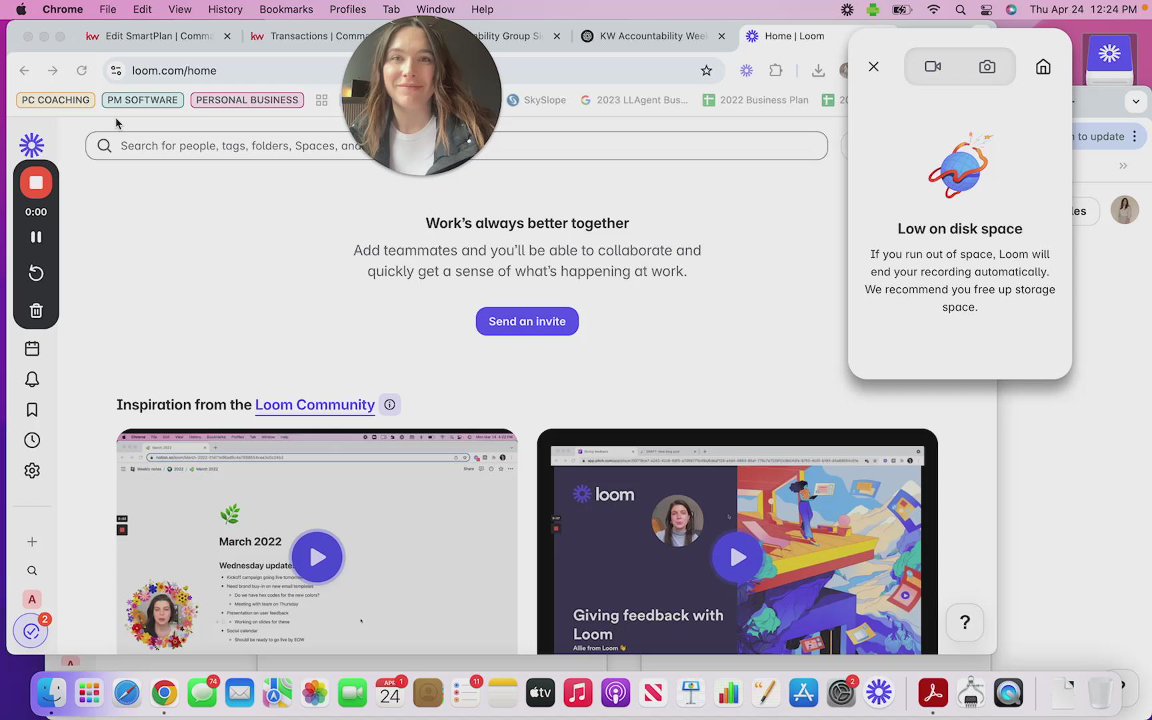This screenshot has height=720, width=1152.
Task: Click the Loom extension icon in Chrome toolbar
Action: [x=746, y=71]
